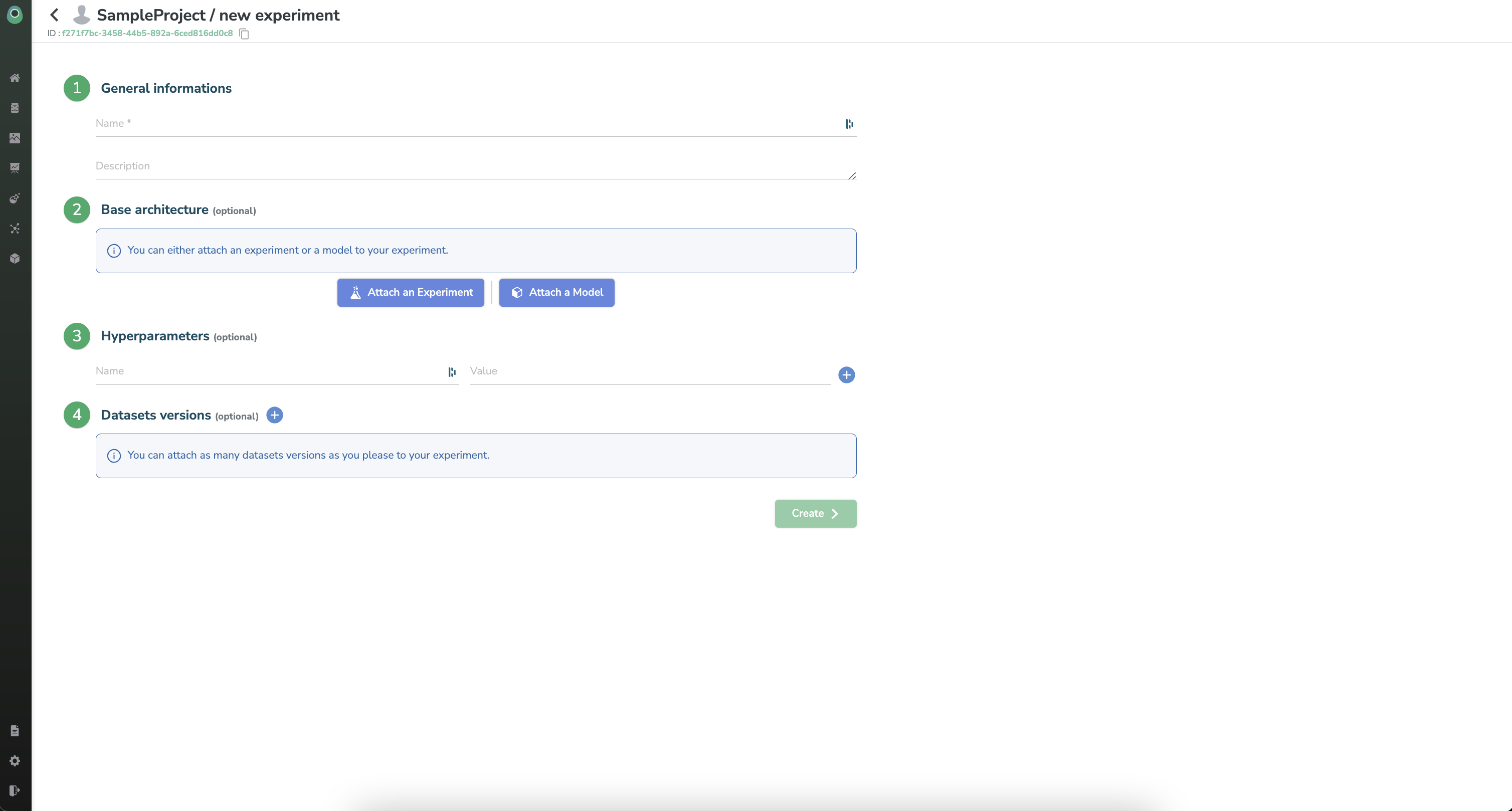Open the presentation chart sidebar icon
This screenshot has width=1512, height=811.
[x=15, y=168]
